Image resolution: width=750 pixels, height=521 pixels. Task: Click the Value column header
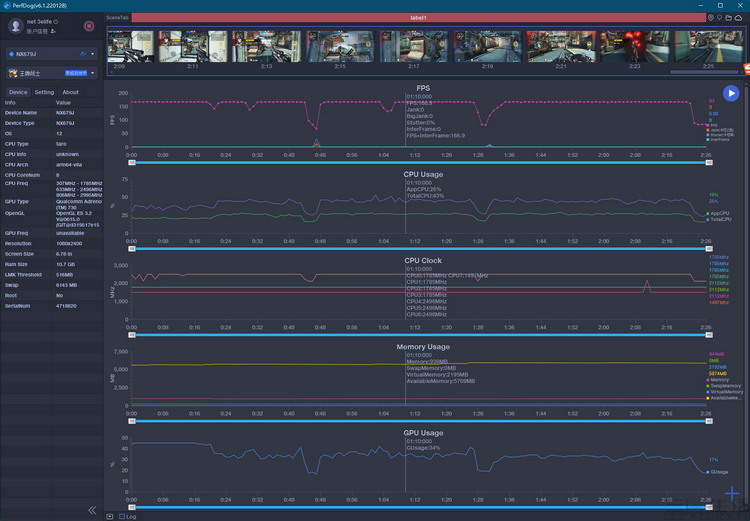[x=63, y=102]
